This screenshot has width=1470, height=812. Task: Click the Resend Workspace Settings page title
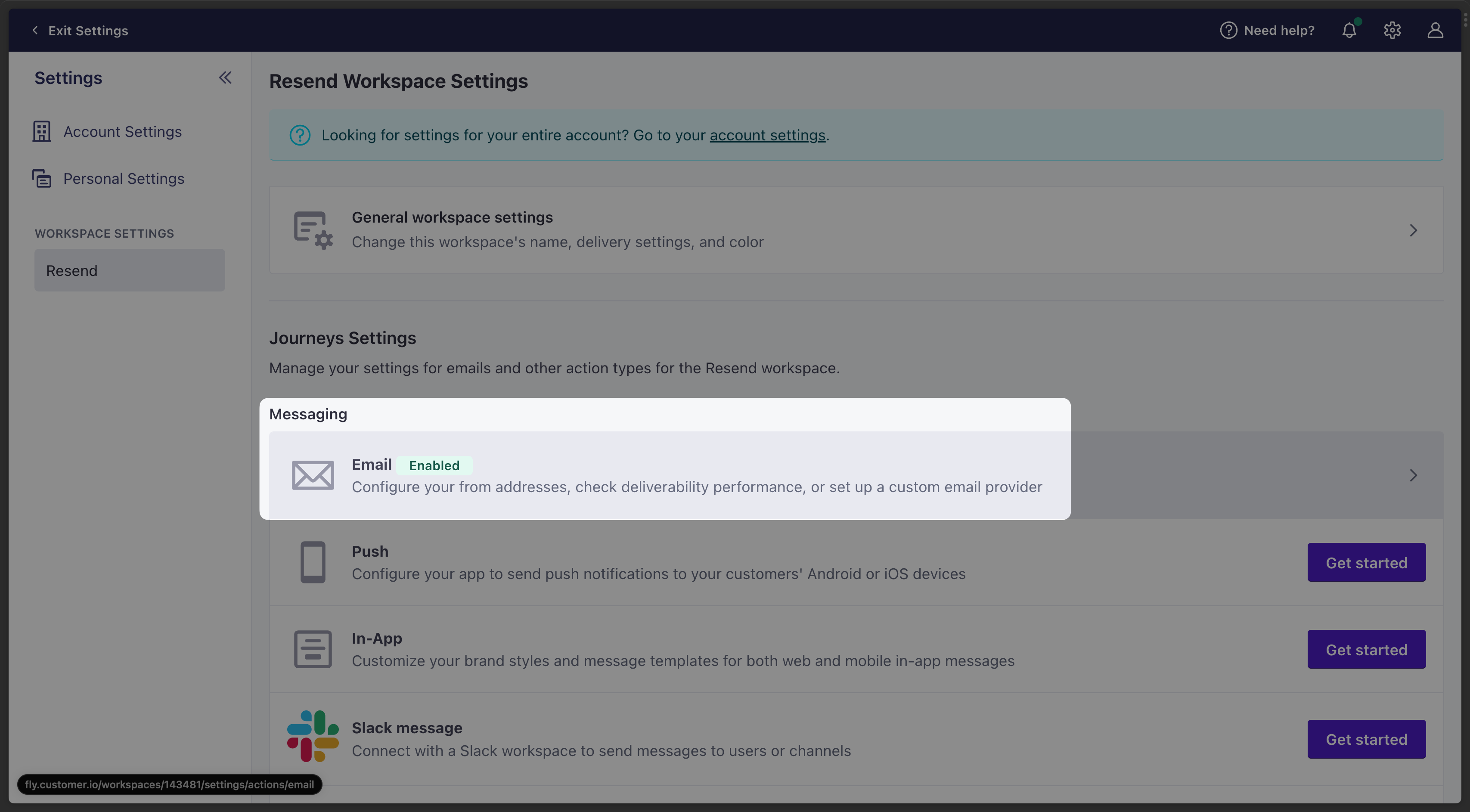398,81
